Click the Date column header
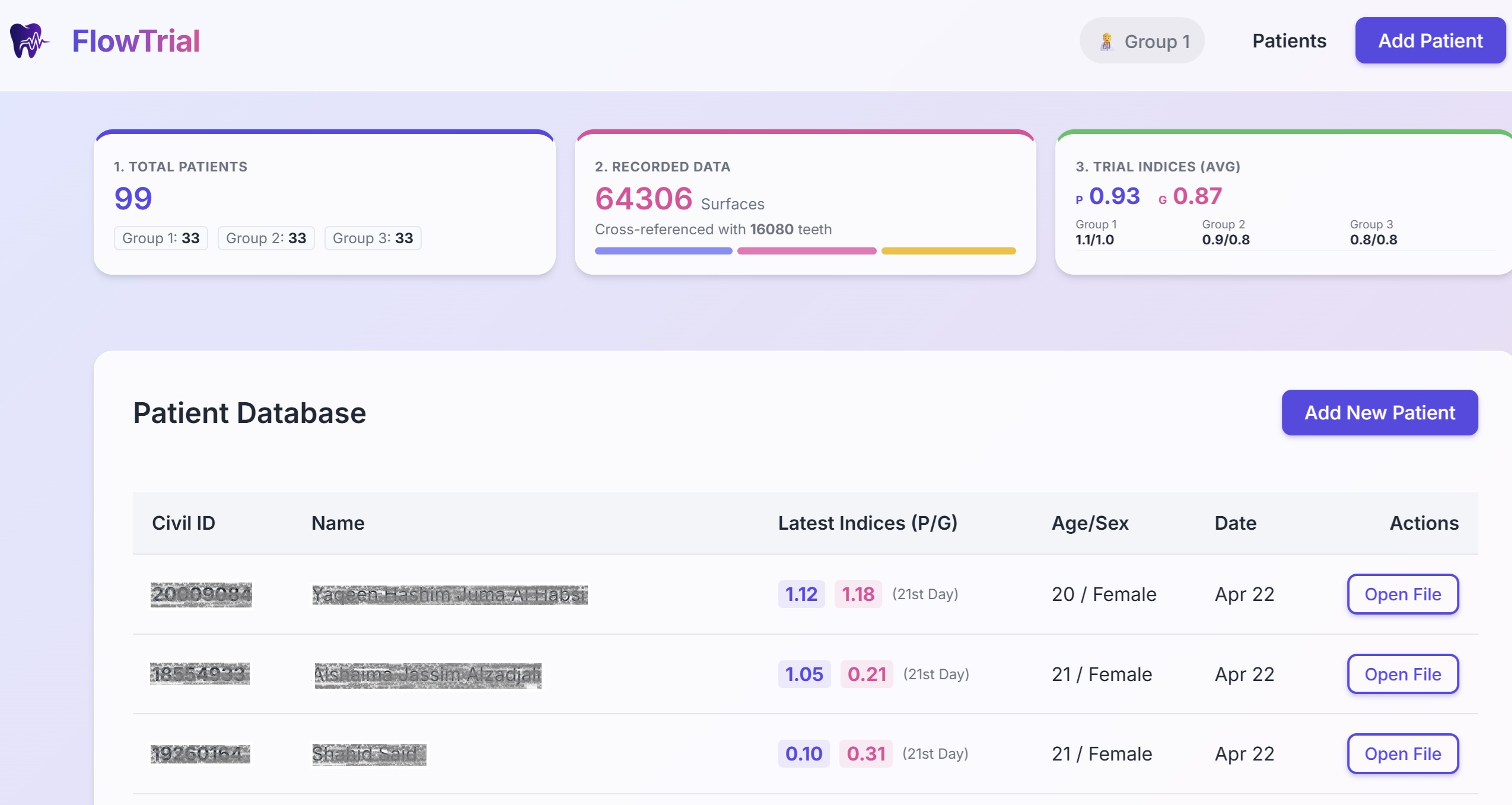 tap(1235, 523)
